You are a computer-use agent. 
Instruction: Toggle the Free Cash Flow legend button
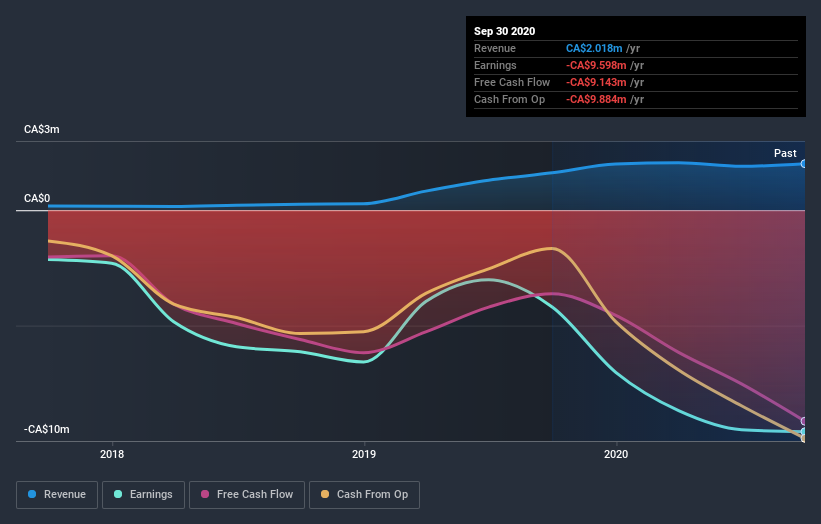[x=247, y=495]
